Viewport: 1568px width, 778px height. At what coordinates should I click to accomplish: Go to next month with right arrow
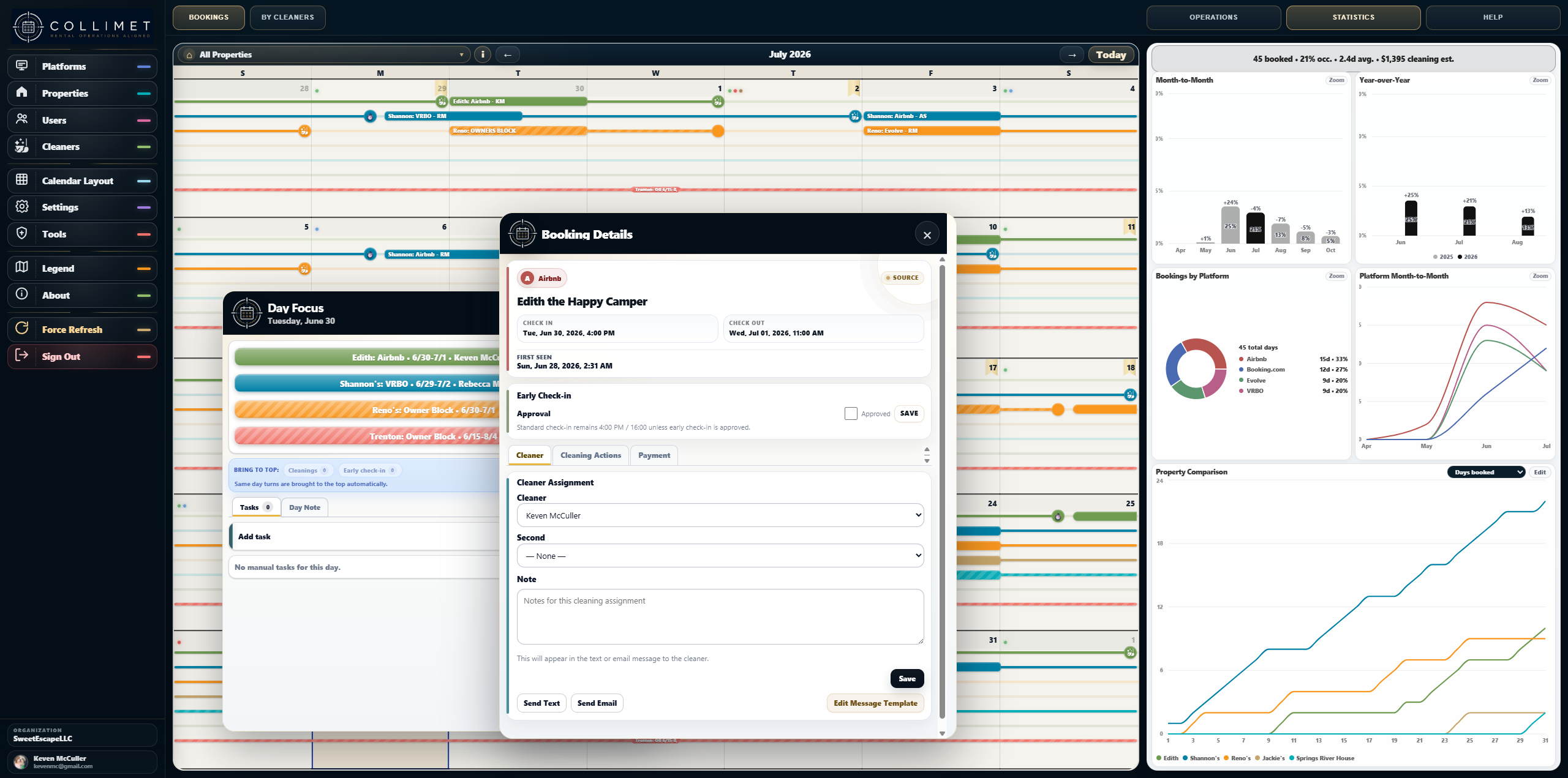pyautogui.click(x=1072, y=55)
